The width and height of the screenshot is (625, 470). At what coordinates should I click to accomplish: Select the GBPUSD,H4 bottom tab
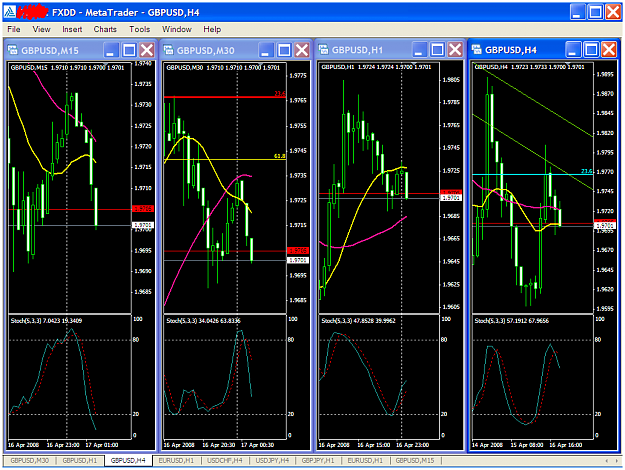[128, 460]
